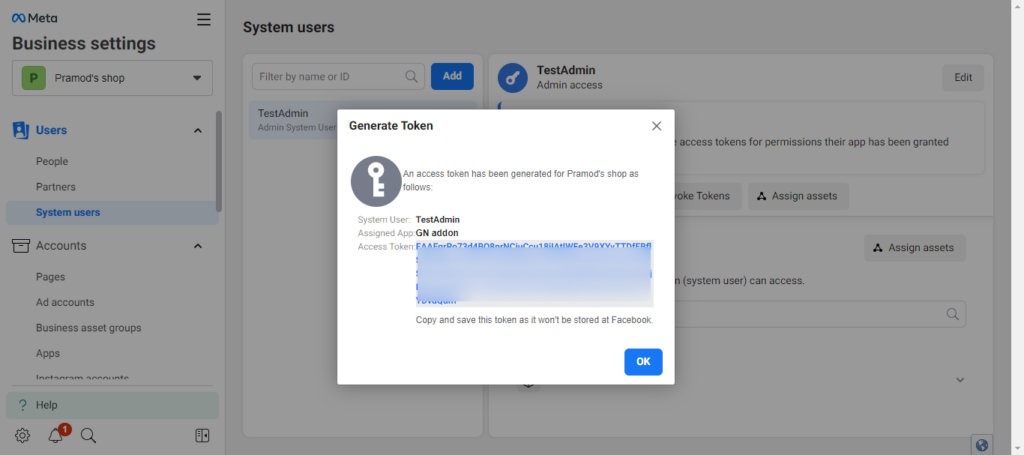1024x455 pixels.
Task: Open notifications bell icon
Action: [56, 435]
